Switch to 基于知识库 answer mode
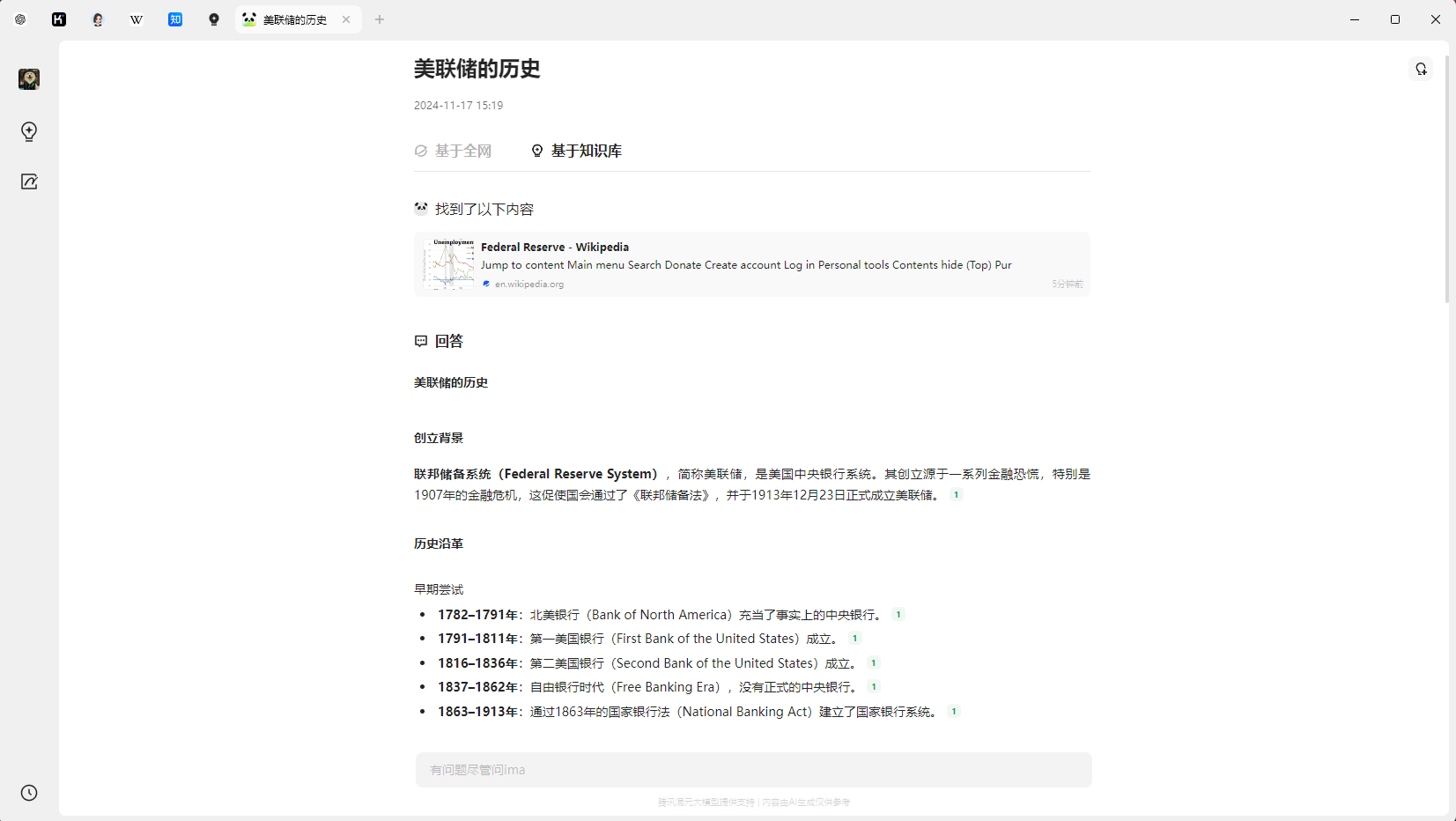Image resolution: width=1456 pixels, height=821 pixels. (x=577, y=151)
